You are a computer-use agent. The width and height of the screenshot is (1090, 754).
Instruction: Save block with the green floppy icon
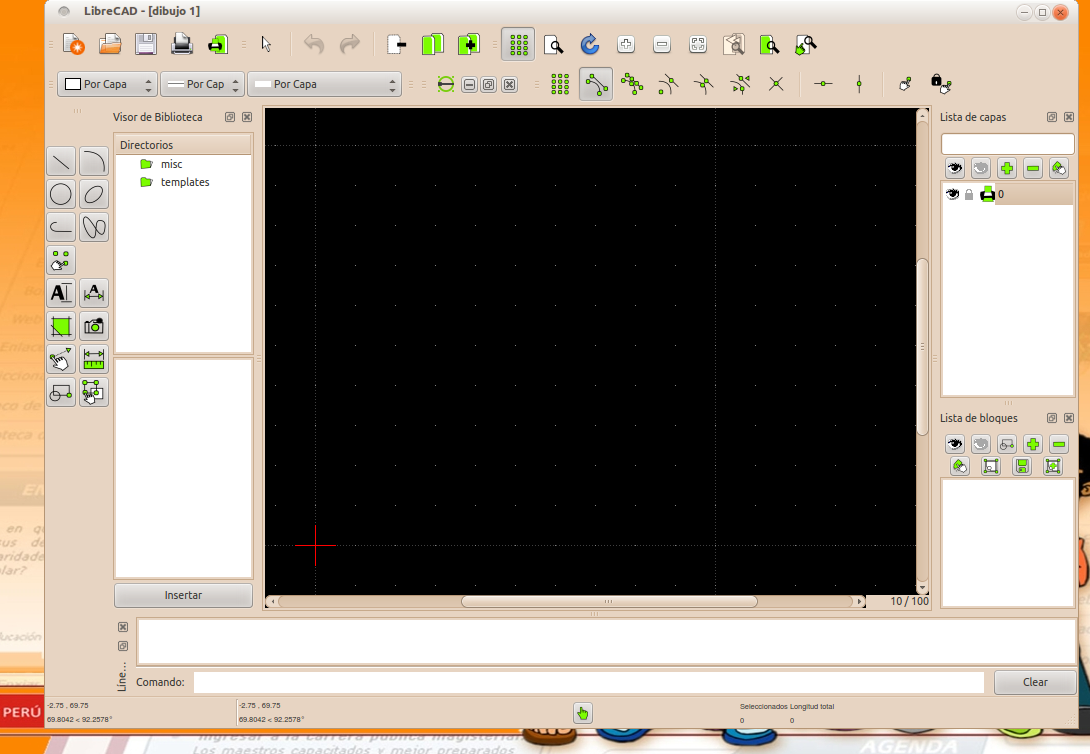[1022, 466]
